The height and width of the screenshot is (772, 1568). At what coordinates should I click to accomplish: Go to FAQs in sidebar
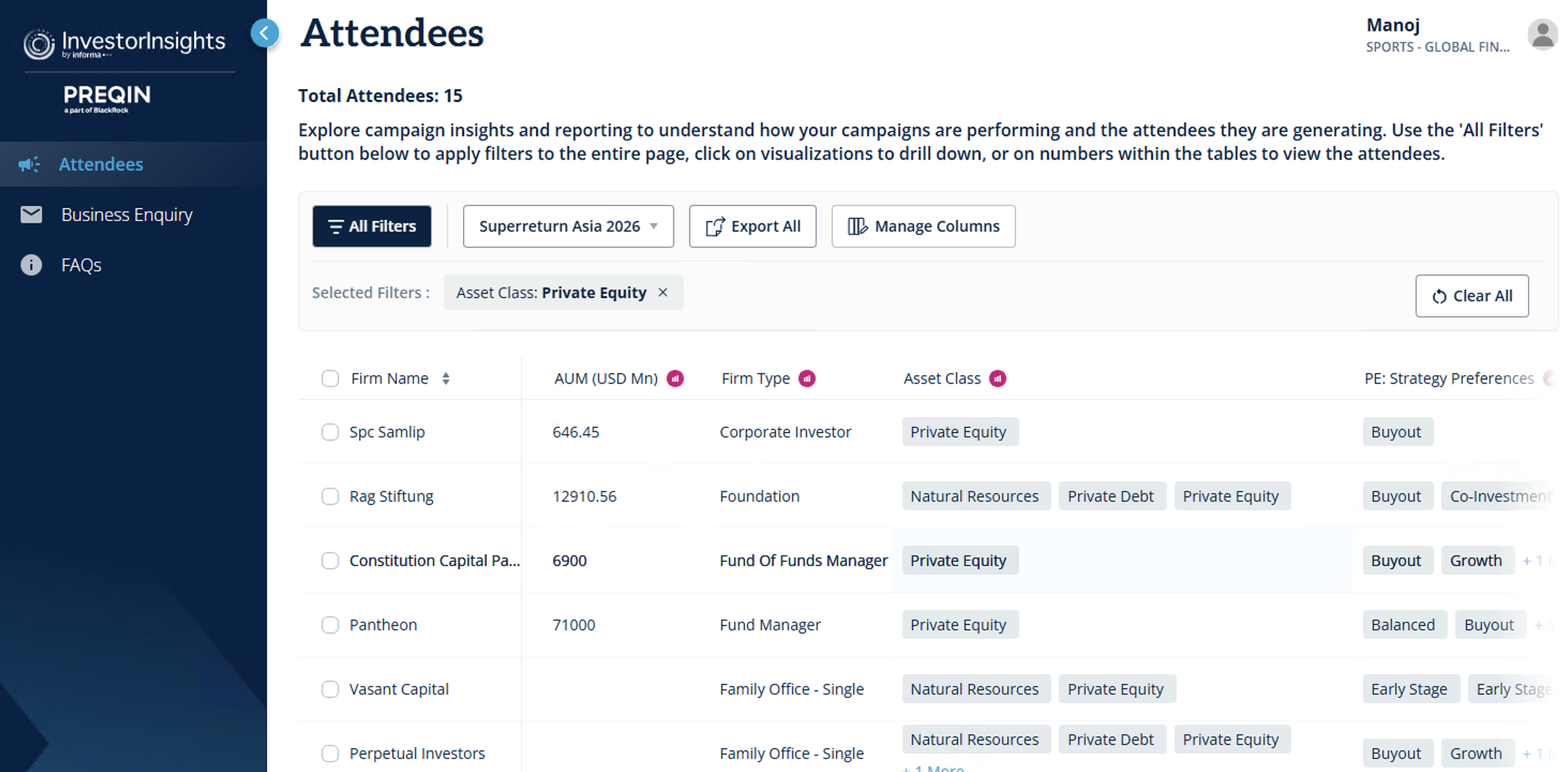(81, 265)
